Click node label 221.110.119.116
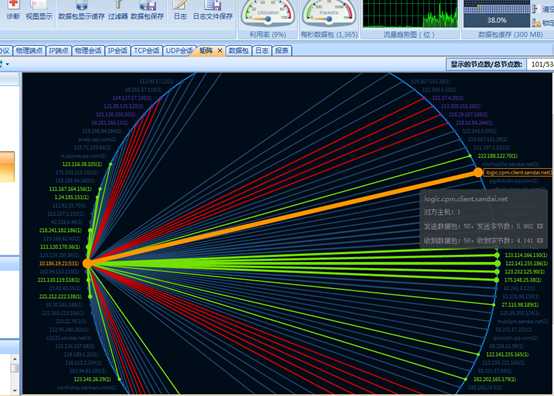 pyautogui.click(x=59, y=280)
